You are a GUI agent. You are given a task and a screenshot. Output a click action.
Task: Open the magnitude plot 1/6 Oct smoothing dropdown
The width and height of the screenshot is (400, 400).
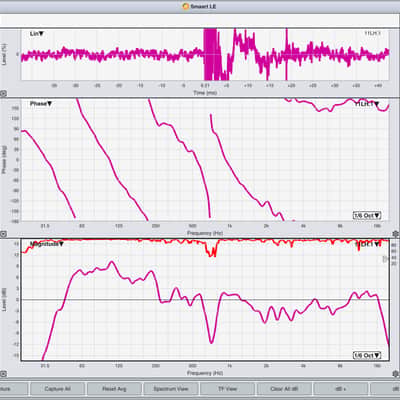tap(367, 355)
